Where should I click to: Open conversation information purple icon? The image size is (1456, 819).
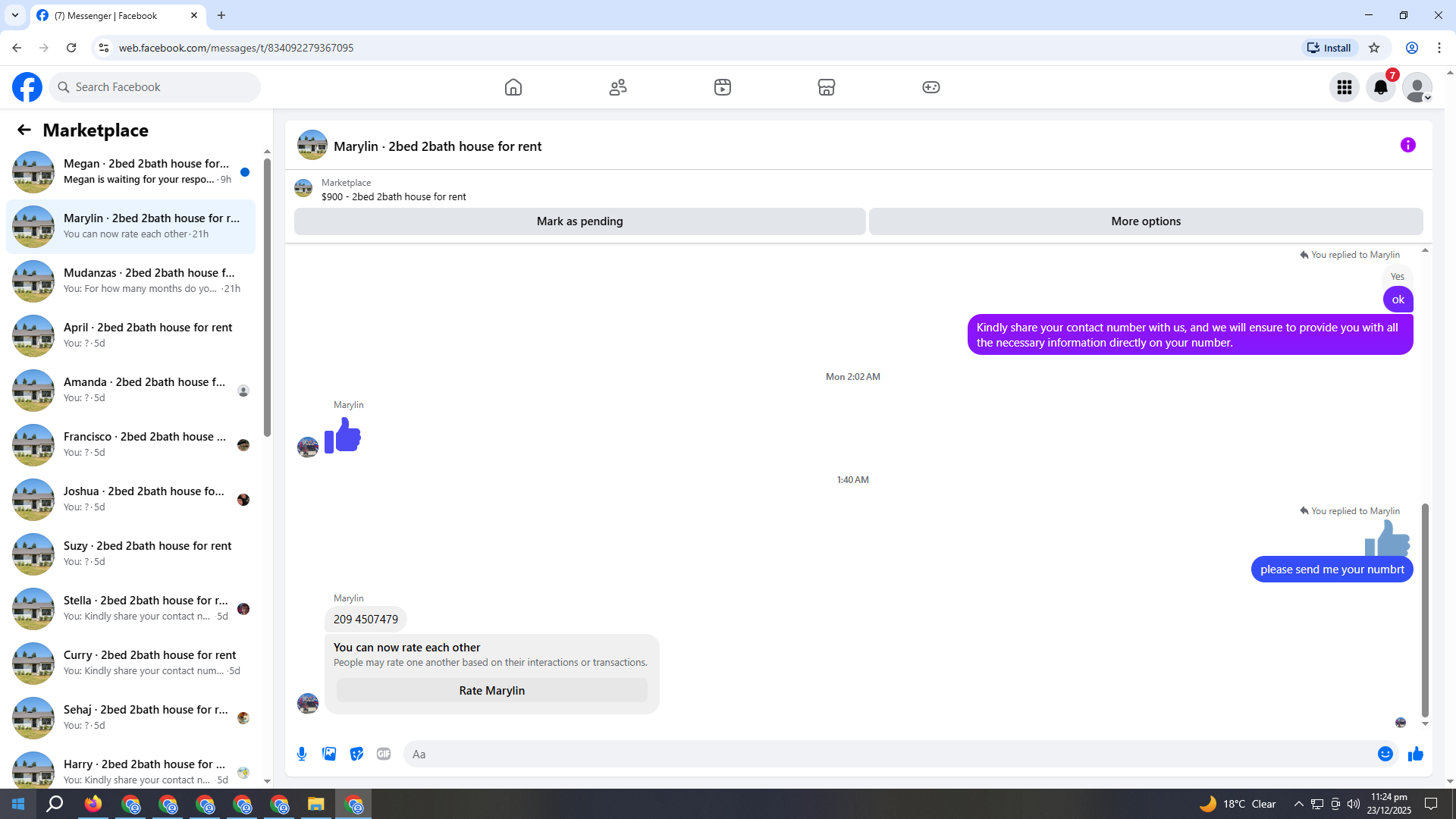coord(1408,145)
